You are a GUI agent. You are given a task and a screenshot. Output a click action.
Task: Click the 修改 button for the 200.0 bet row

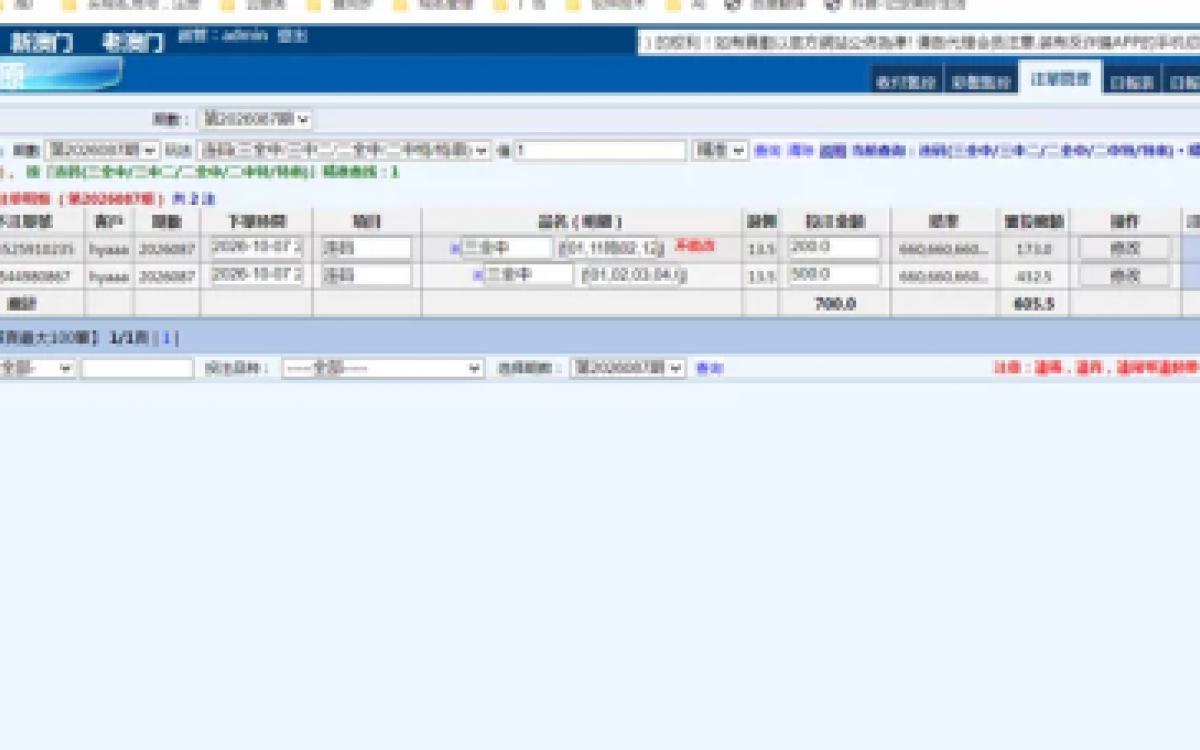coord(1125,248)
